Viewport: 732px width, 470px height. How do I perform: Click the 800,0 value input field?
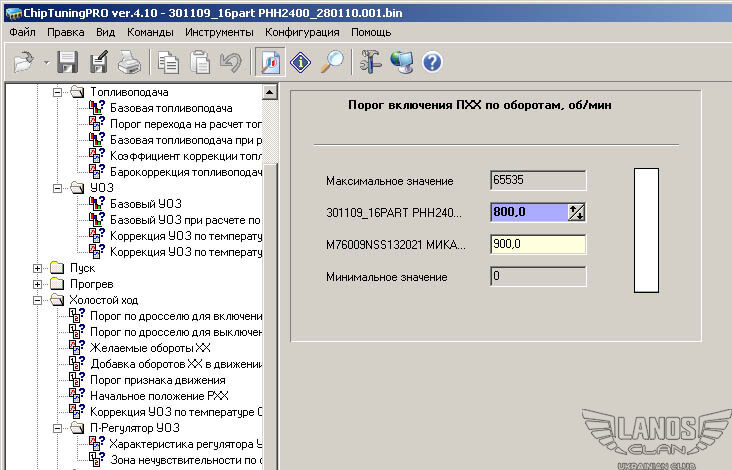[x=528, y=211]
